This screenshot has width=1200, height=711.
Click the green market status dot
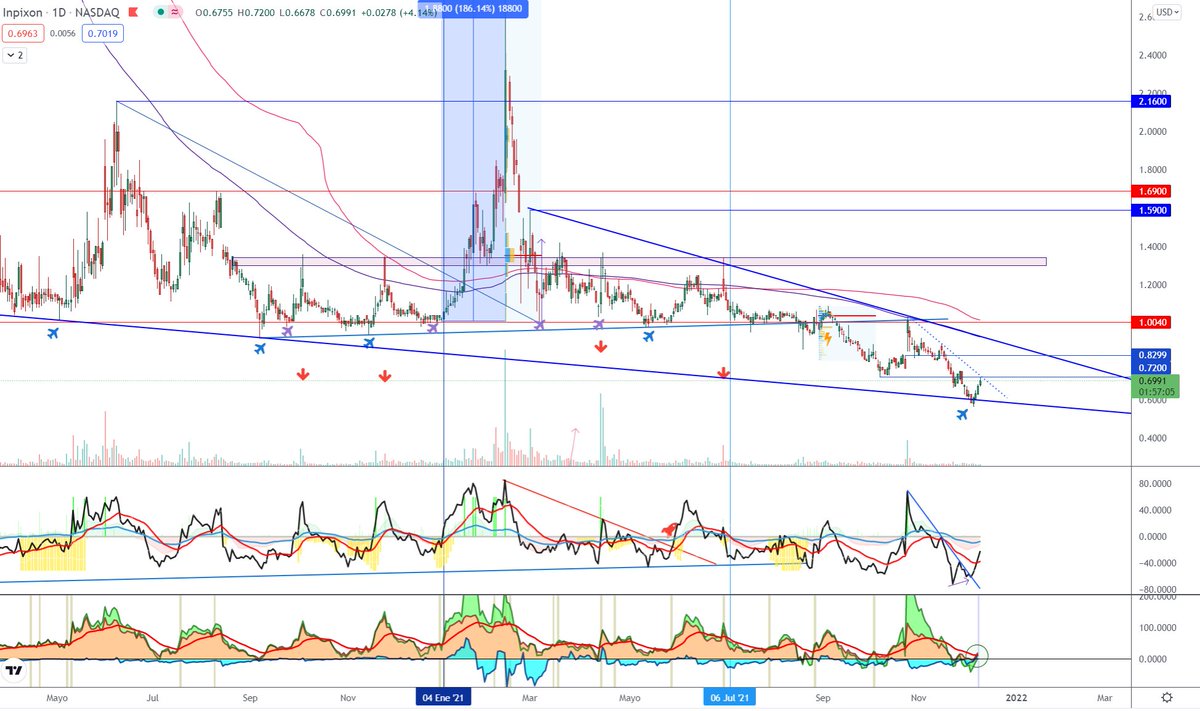(x=160, y=12)
